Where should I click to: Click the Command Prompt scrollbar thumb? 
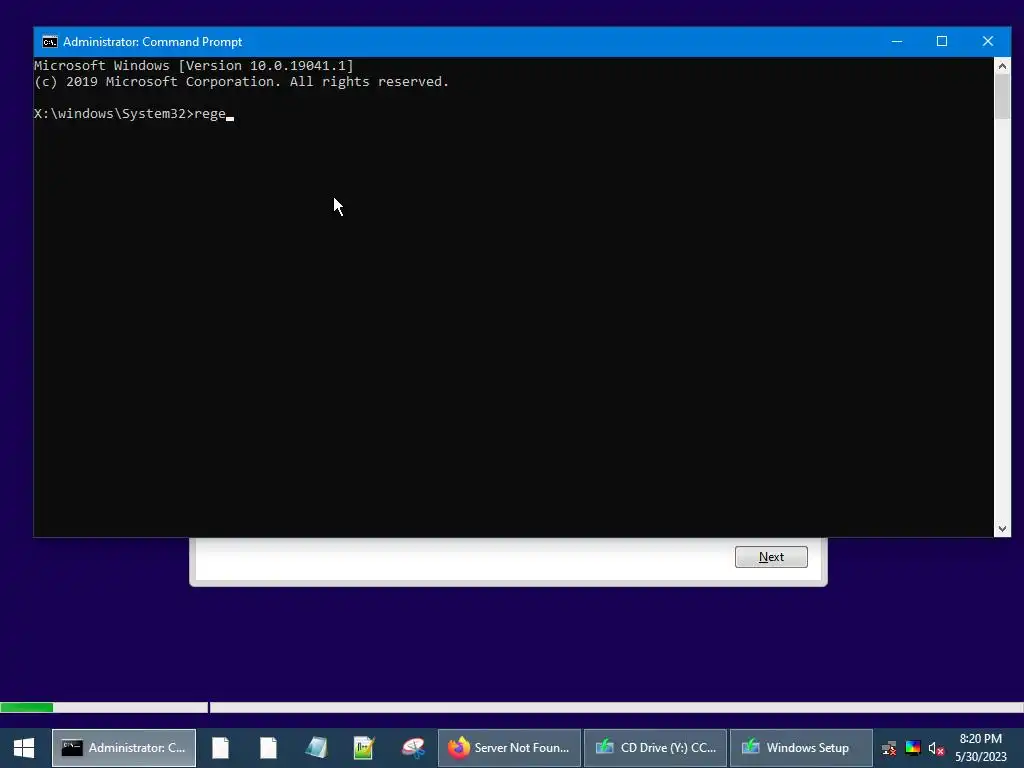point(1002,97)
